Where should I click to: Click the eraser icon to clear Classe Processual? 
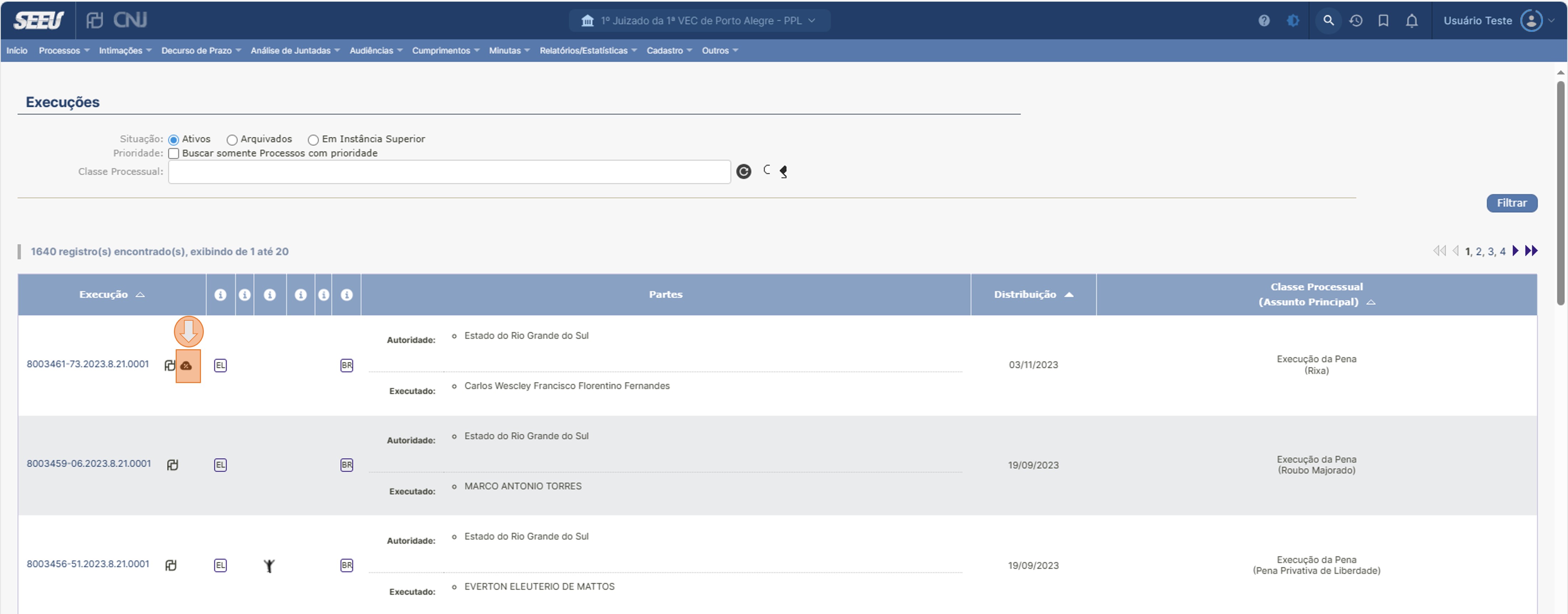click(x=783, y=172)
